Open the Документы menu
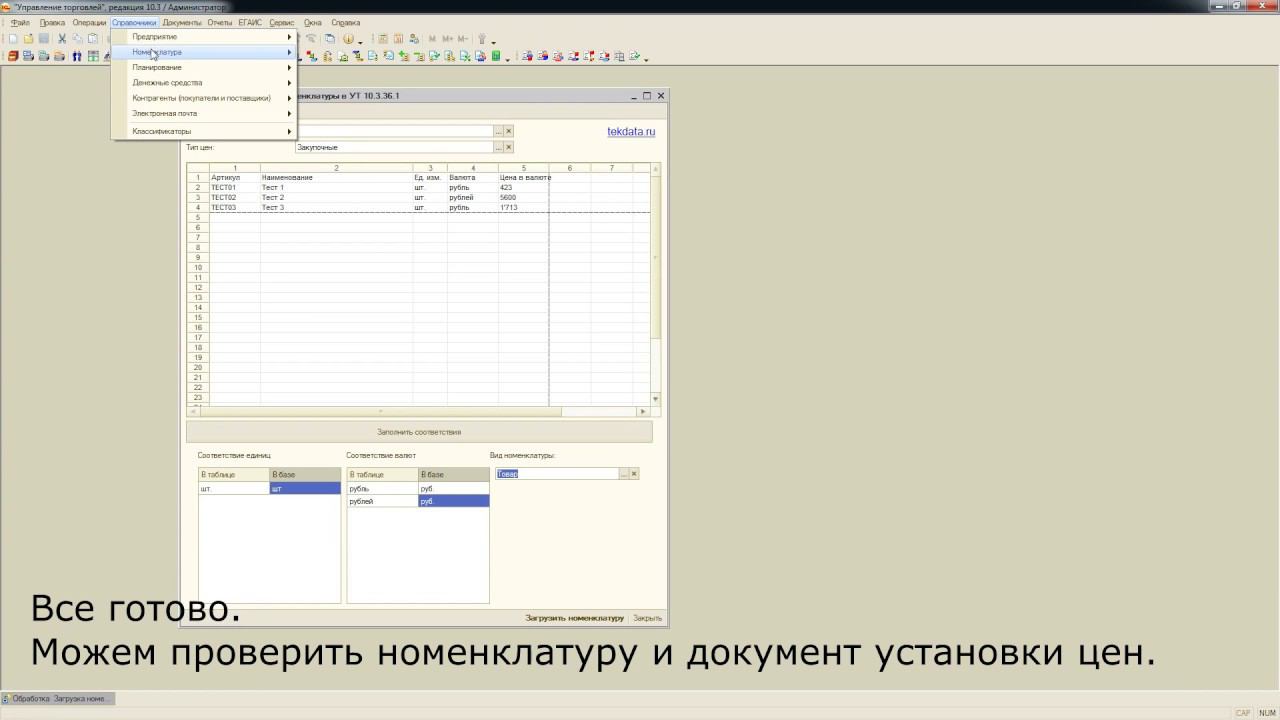 click(182, 22)
